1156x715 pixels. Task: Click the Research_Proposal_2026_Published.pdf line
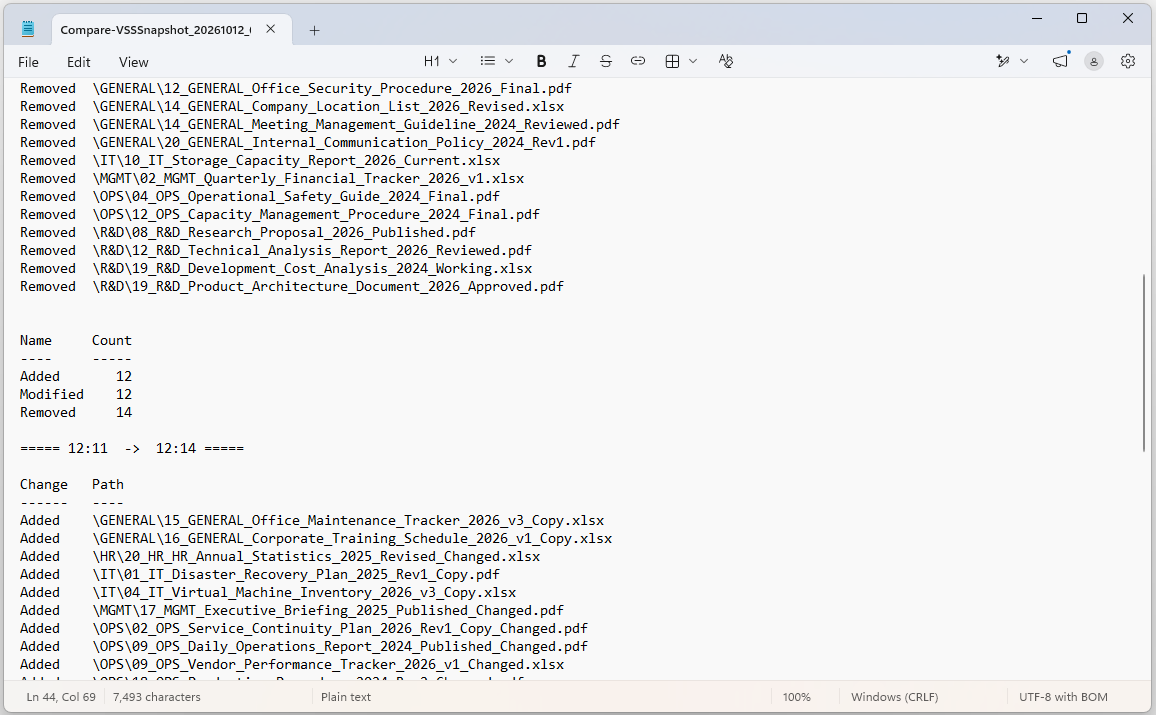coord(248,233)
